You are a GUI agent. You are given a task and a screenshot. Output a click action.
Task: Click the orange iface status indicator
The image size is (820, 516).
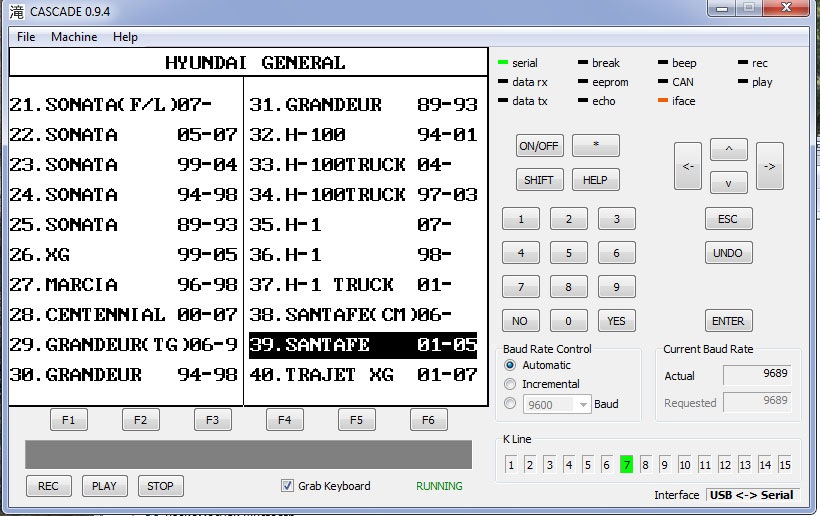pos(663,100)
